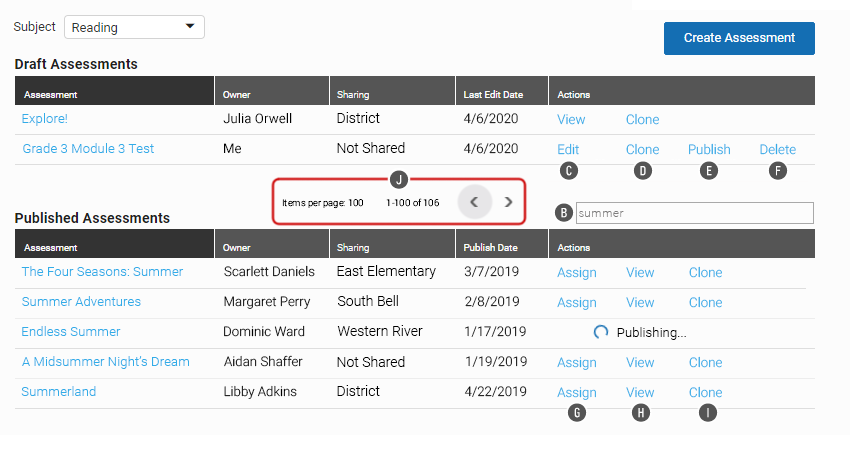
Task: Select the Items per page 100 option
Action: tap(323, 203)
